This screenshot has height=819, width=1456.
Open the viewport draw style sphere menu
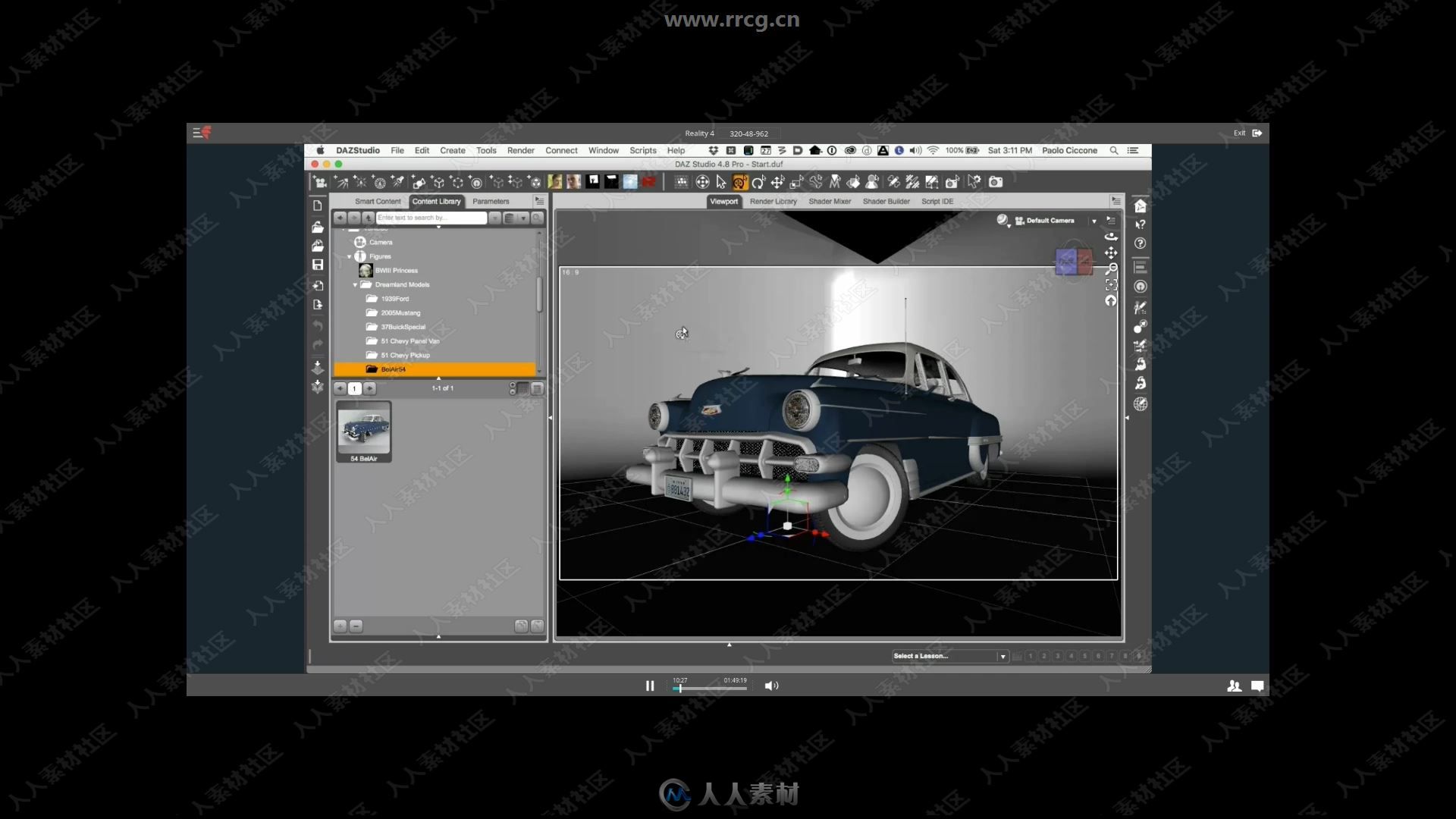point(1003,221)
